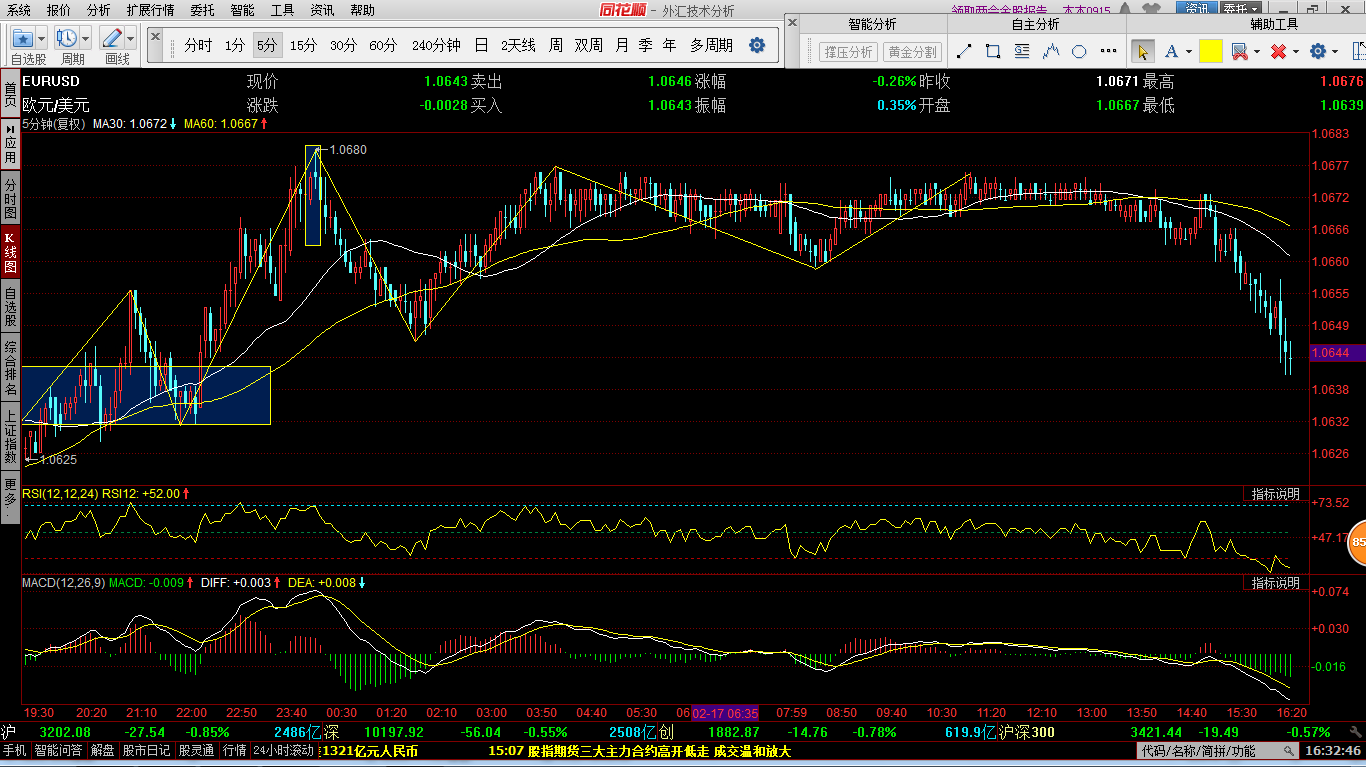Show more drawing tools ellipsis
The height and width of the screenshot is (767, 1366).
point(1107,52)
